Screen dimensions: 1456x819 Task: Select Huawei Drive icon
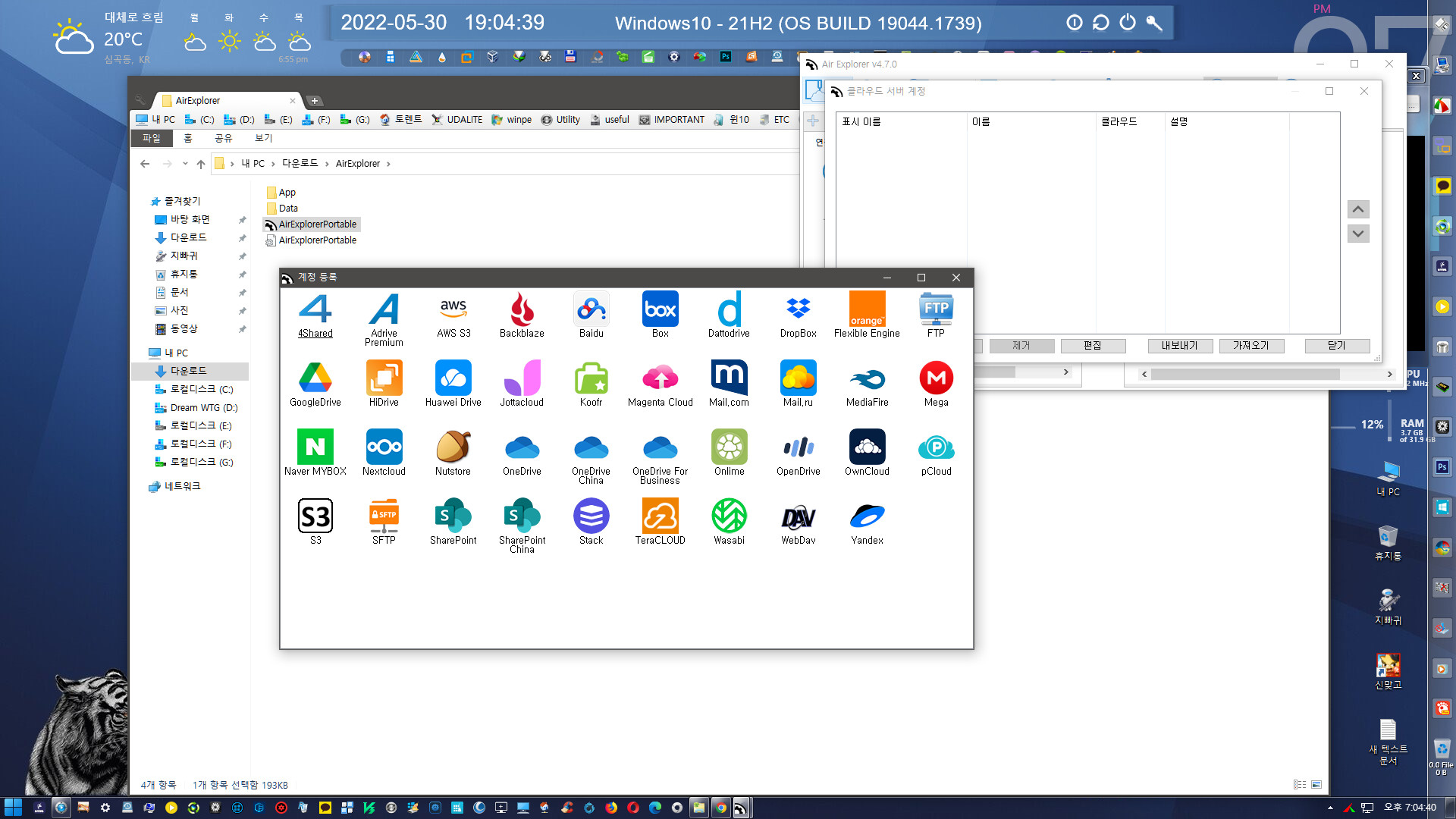(453, 384)
